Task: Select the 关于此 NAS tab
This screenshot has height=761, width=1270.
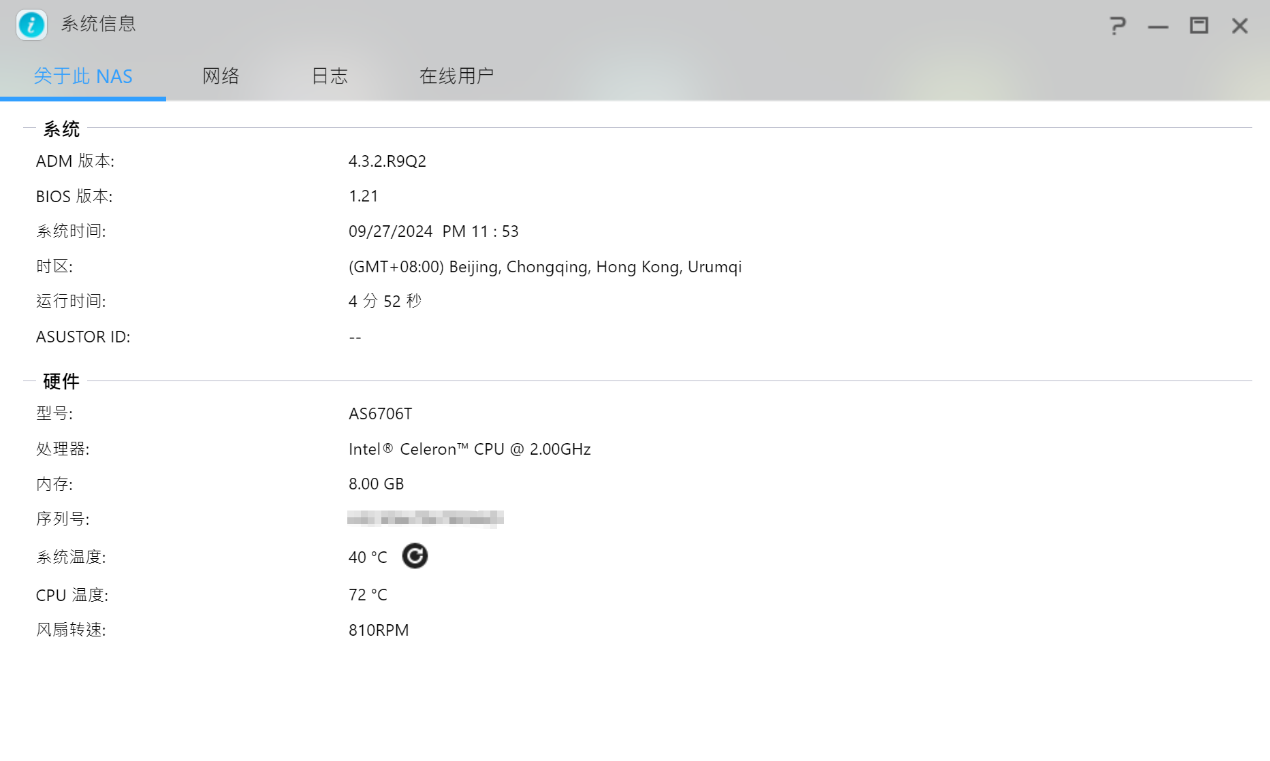Action: (83, 76)
